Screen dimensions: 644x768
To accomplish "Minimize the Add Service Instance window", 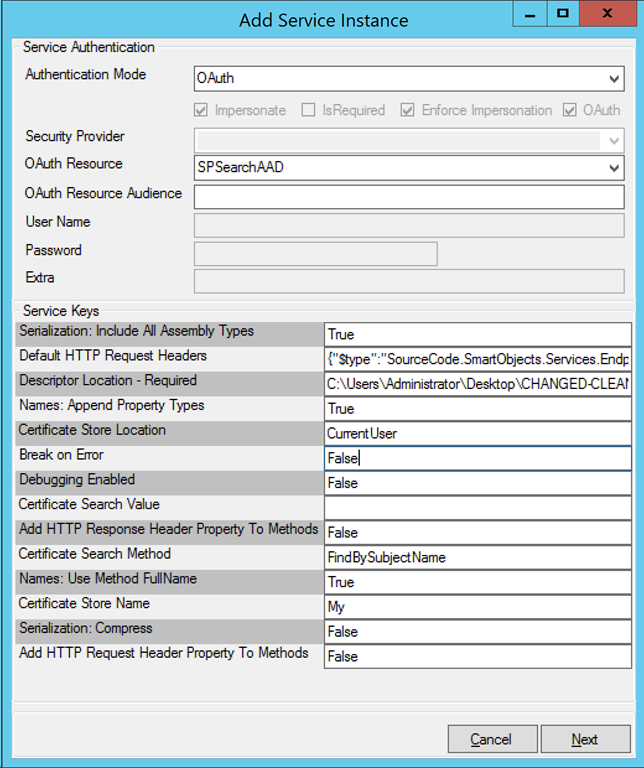I will pos(529,13).
